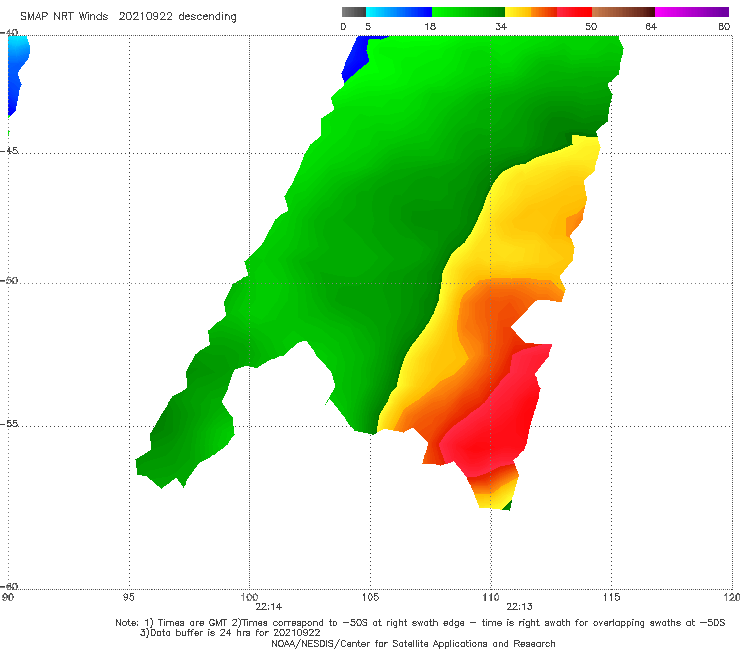
Task: Pick the cyan-blue segment of the colorbar
Action: point(399,12)
